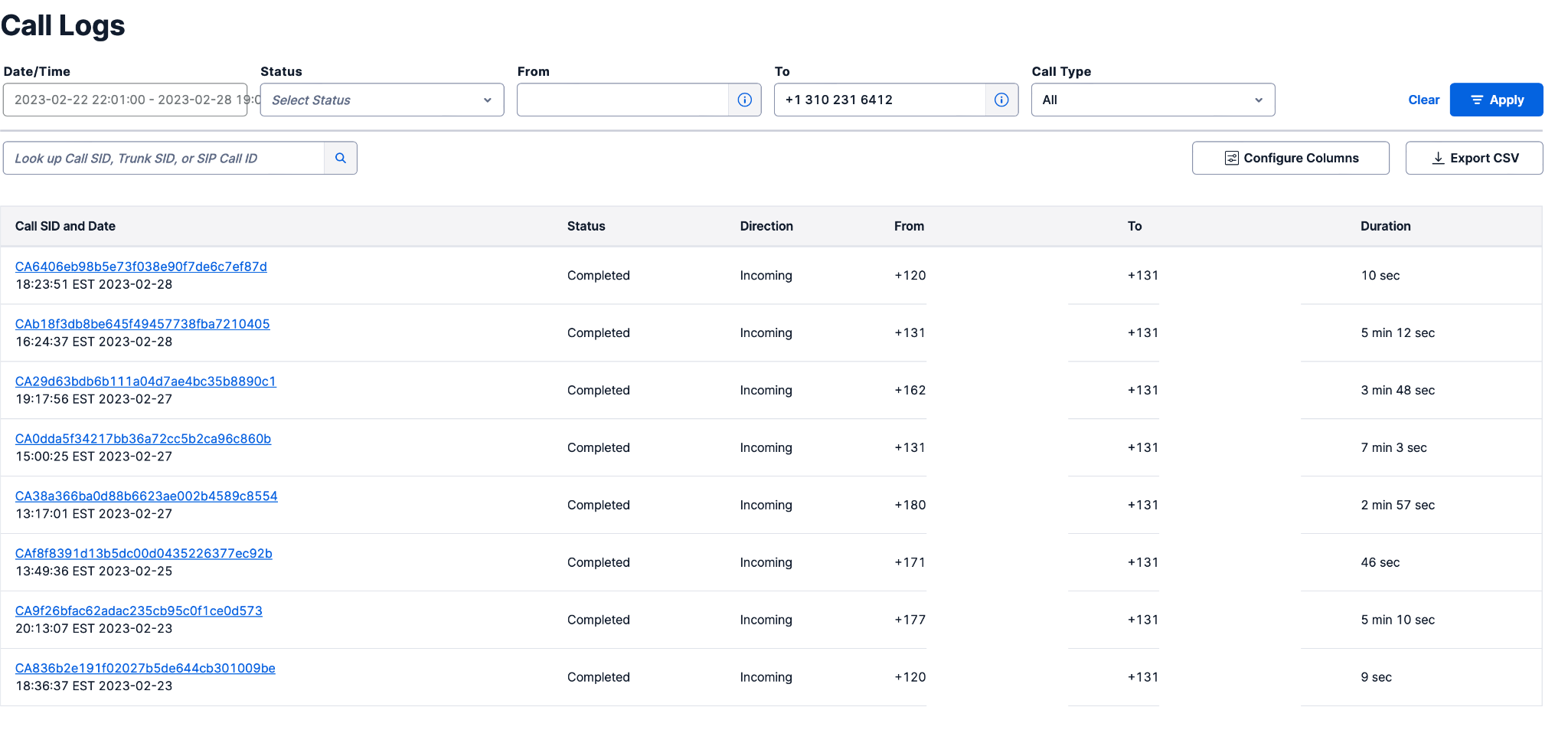Screen dimensions: 1568x730
Task: Clear all applied filters
Action: tap(1423, 100)
